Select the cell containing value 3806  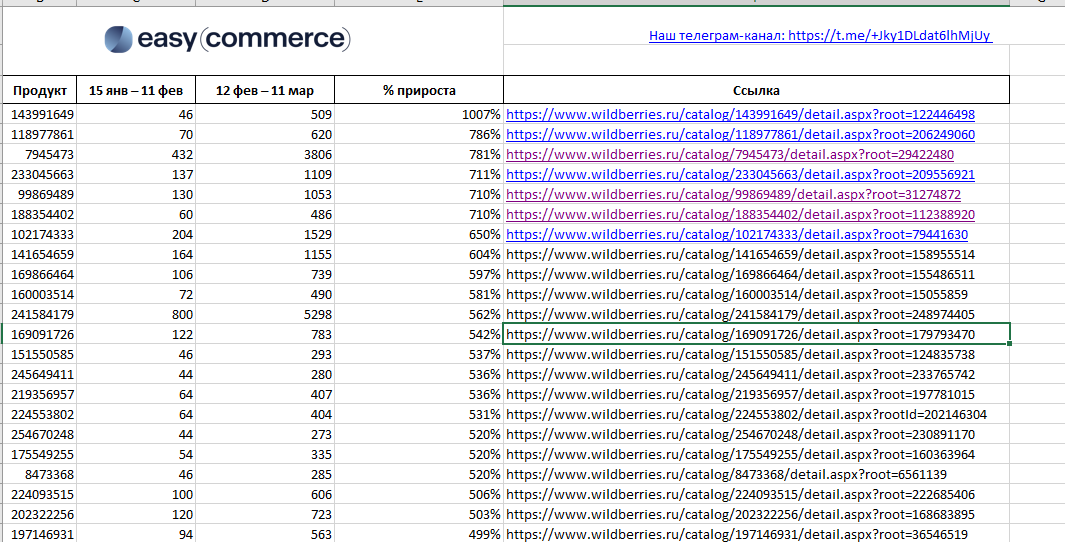tap(265, 155)
